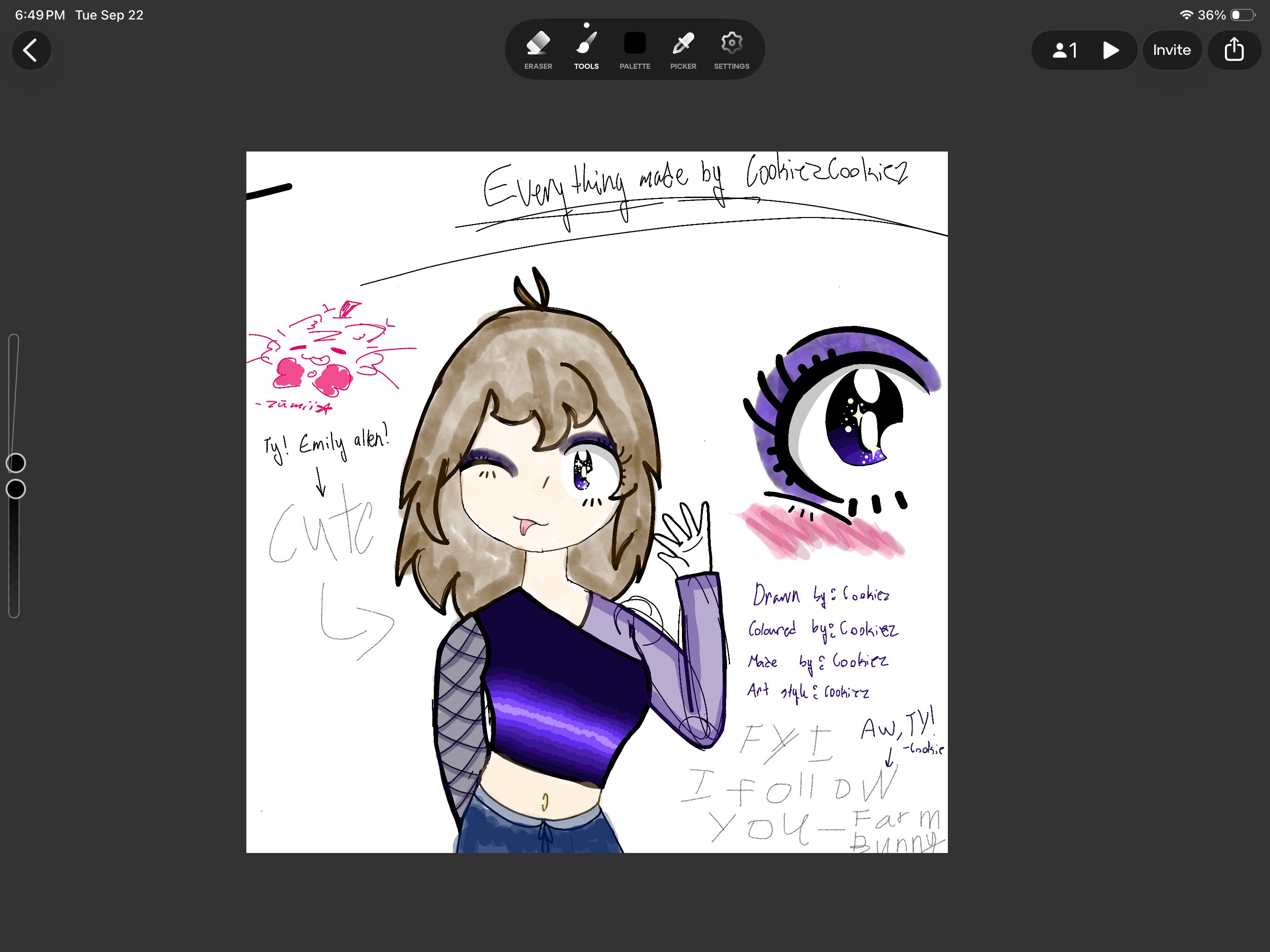Click the battery status indicator
Screen dimensions: 1270x952
1243,15
